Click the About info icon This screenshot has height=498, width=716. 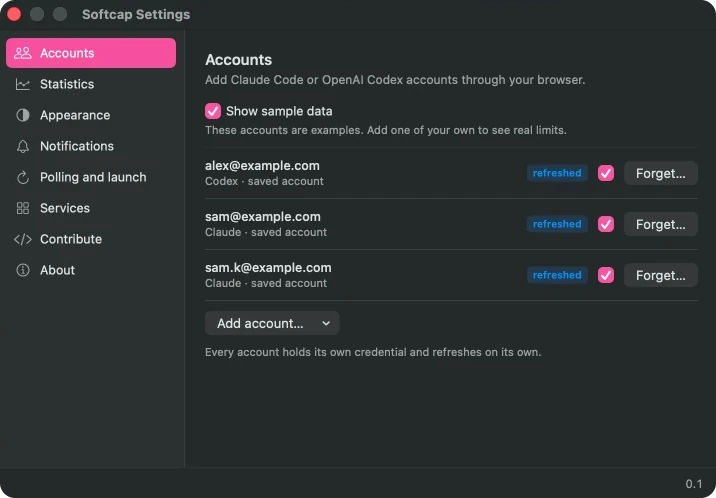tap(23, 270)
